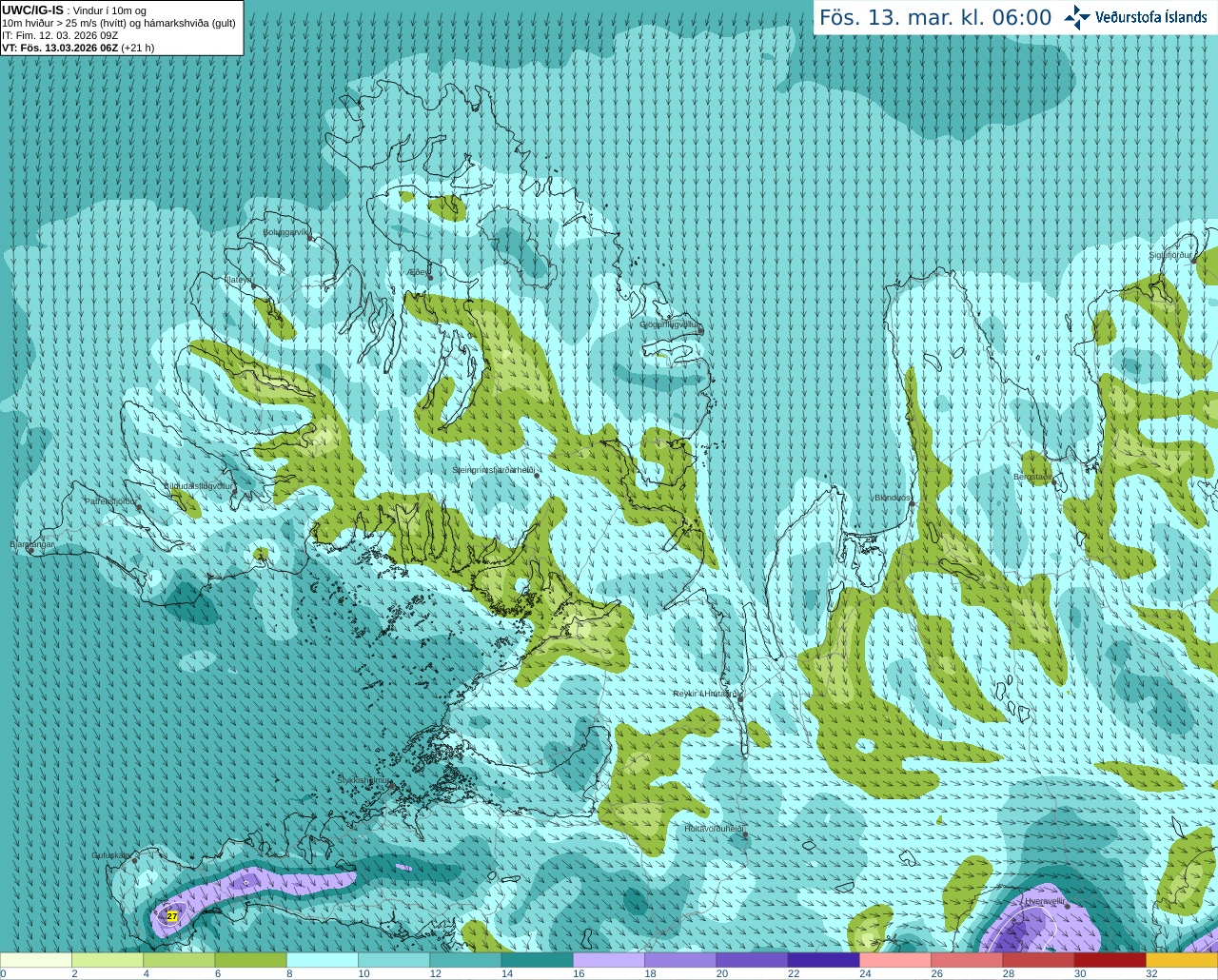Click the Veðurstofa Íslands text
This screenshot has width=1218, height=980.
[1150, 17]
